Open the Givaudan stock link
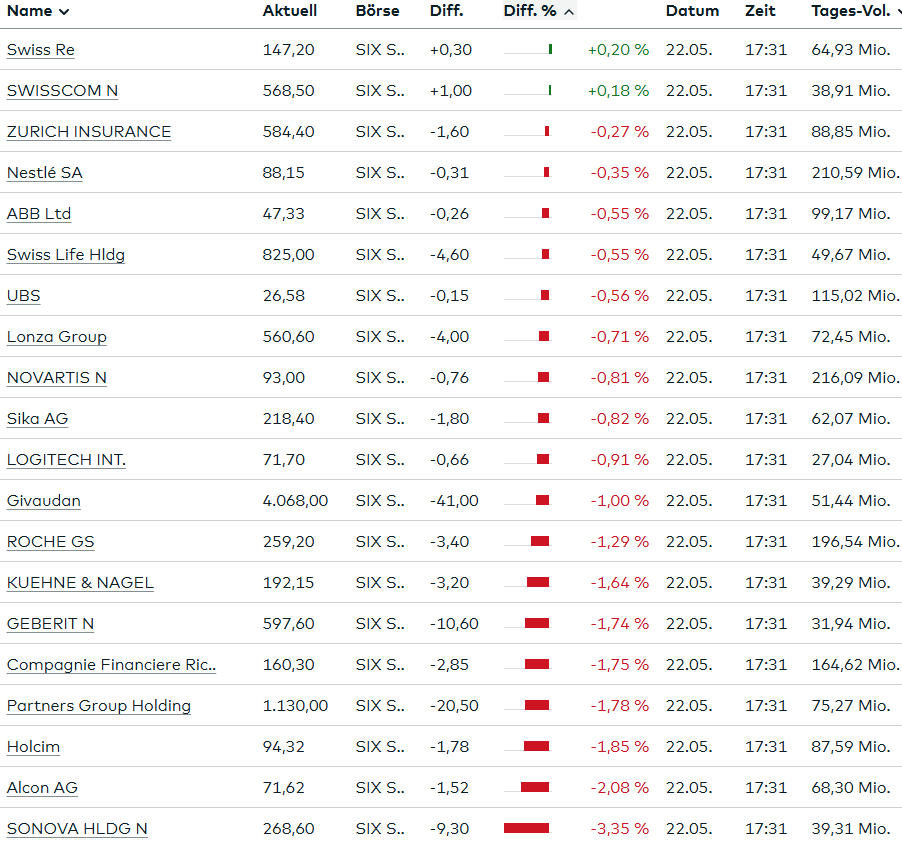Screen dimensions: 902x844 tap(44, 501)
